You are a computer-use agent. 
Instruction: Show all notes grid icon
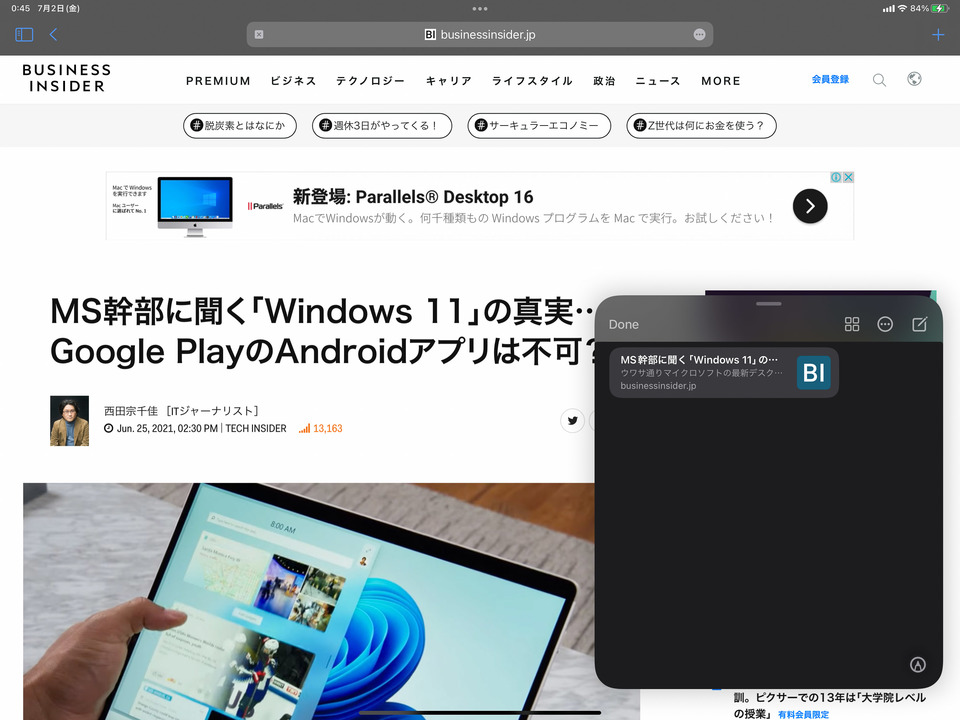click(852, 324)
